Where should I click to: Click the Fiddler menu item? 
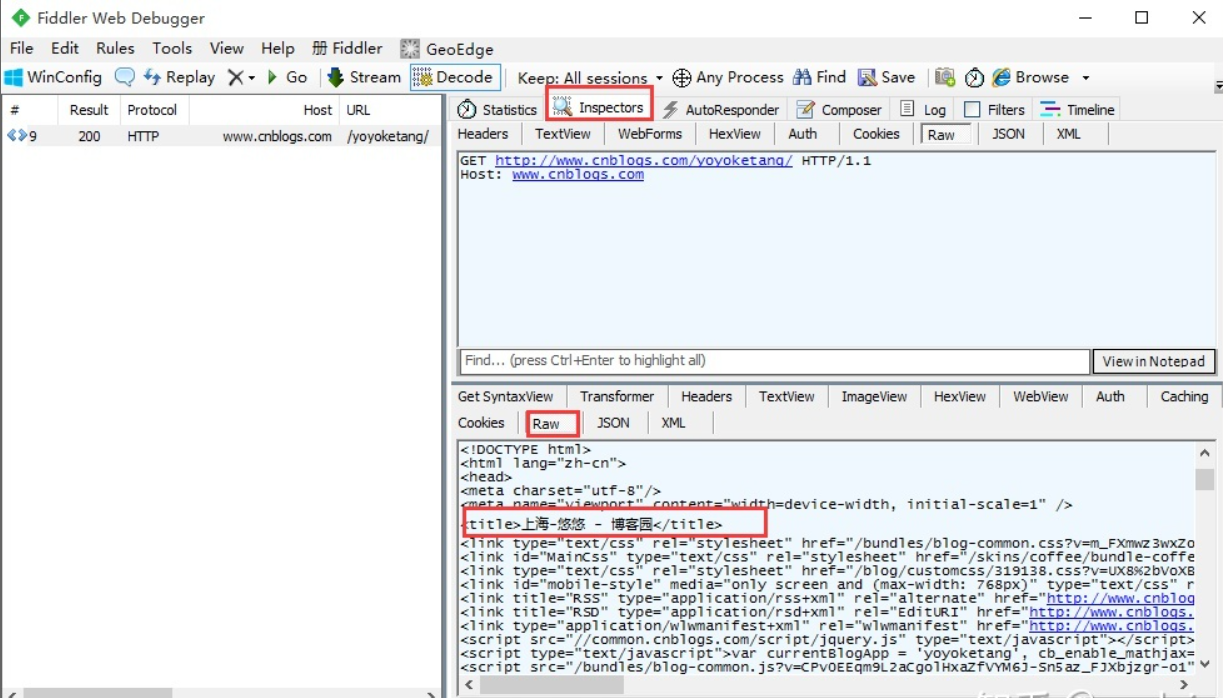[x=347, y=48]
